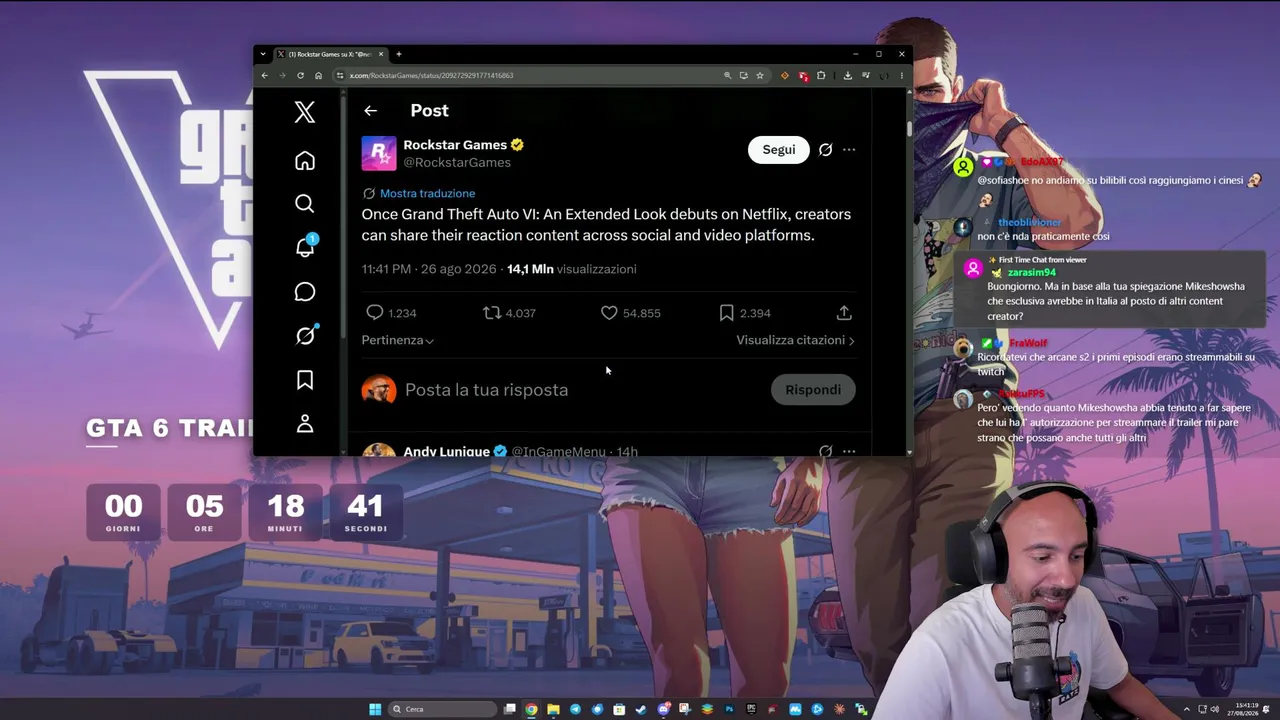Screen dimensions: 1280x720
Task: Open Andy Lunique's profile name
Action: tap(446, 451)
